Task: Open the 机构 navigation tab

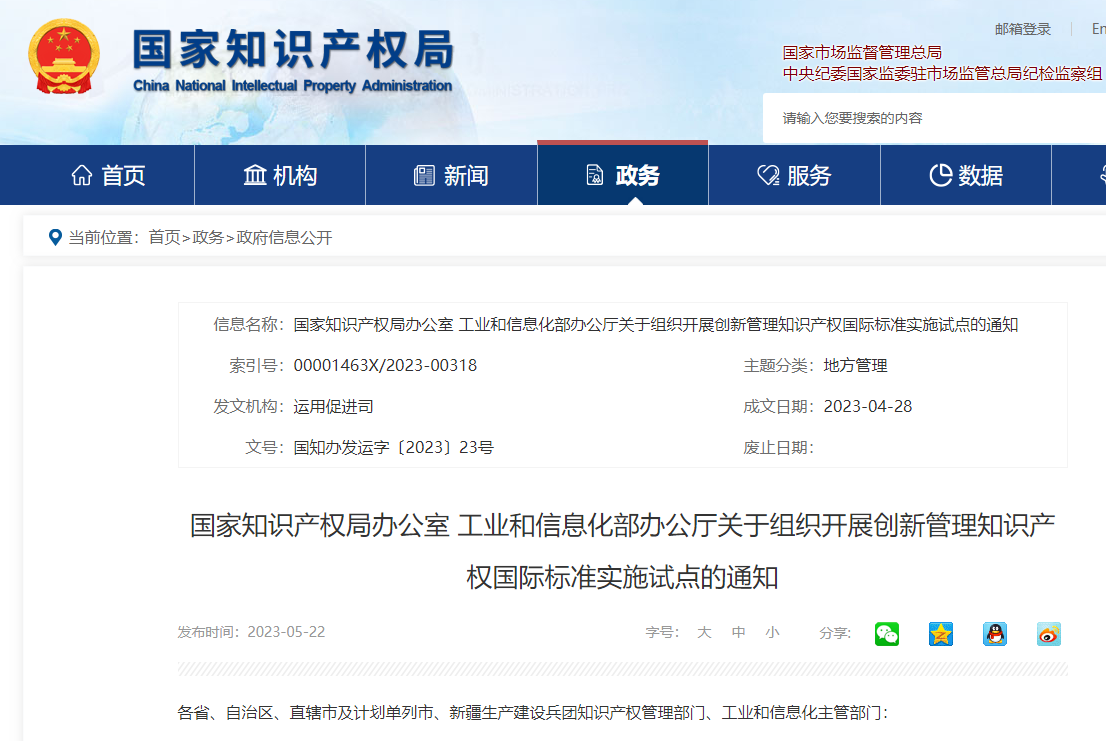Action: (280, 175)
